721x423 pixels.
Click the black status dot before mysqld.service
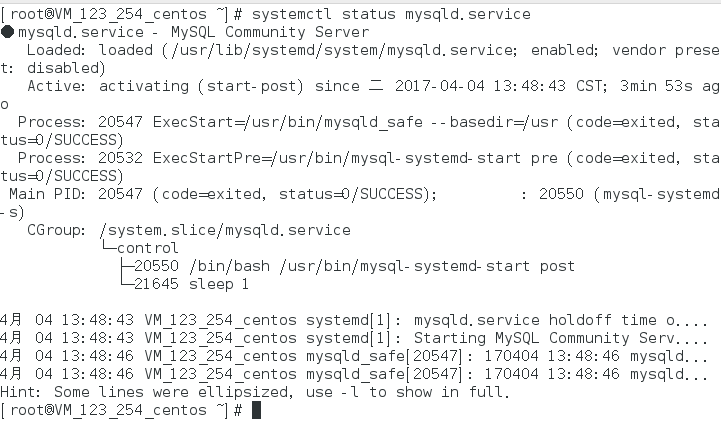[7, 32]
